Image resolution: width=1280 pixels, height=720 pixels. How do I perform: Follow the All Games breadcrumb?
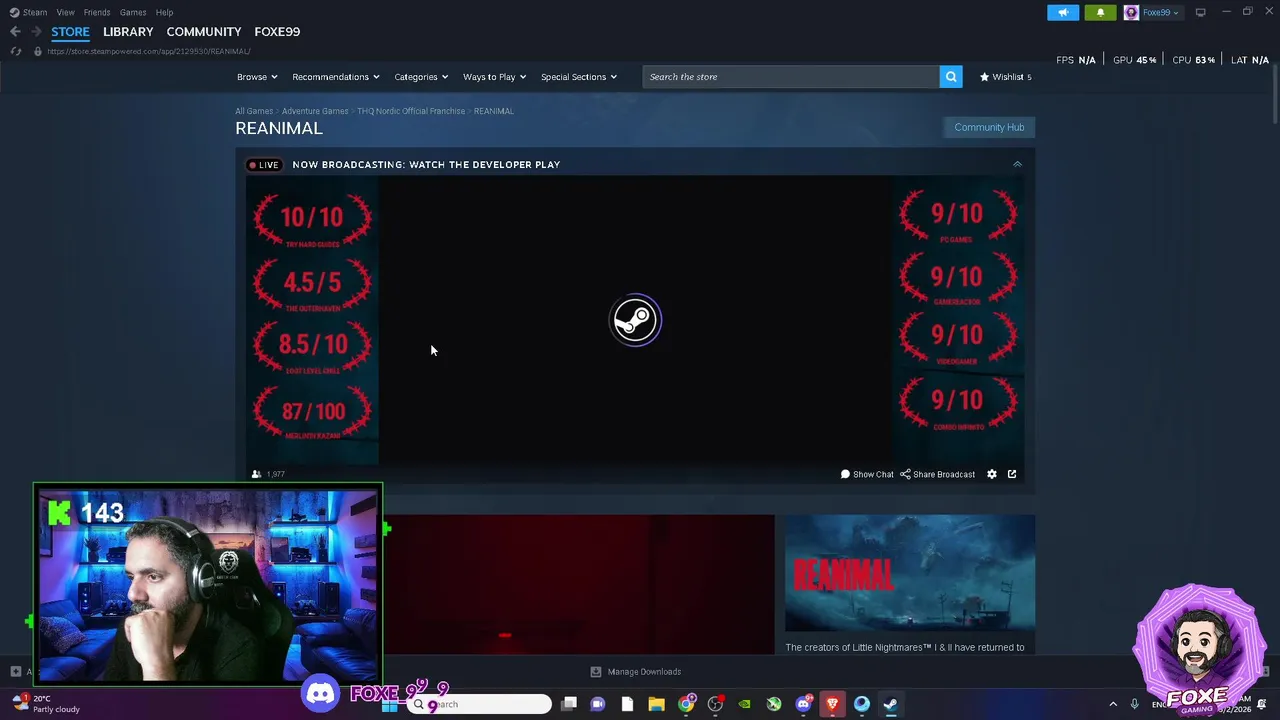click(254, 111)
